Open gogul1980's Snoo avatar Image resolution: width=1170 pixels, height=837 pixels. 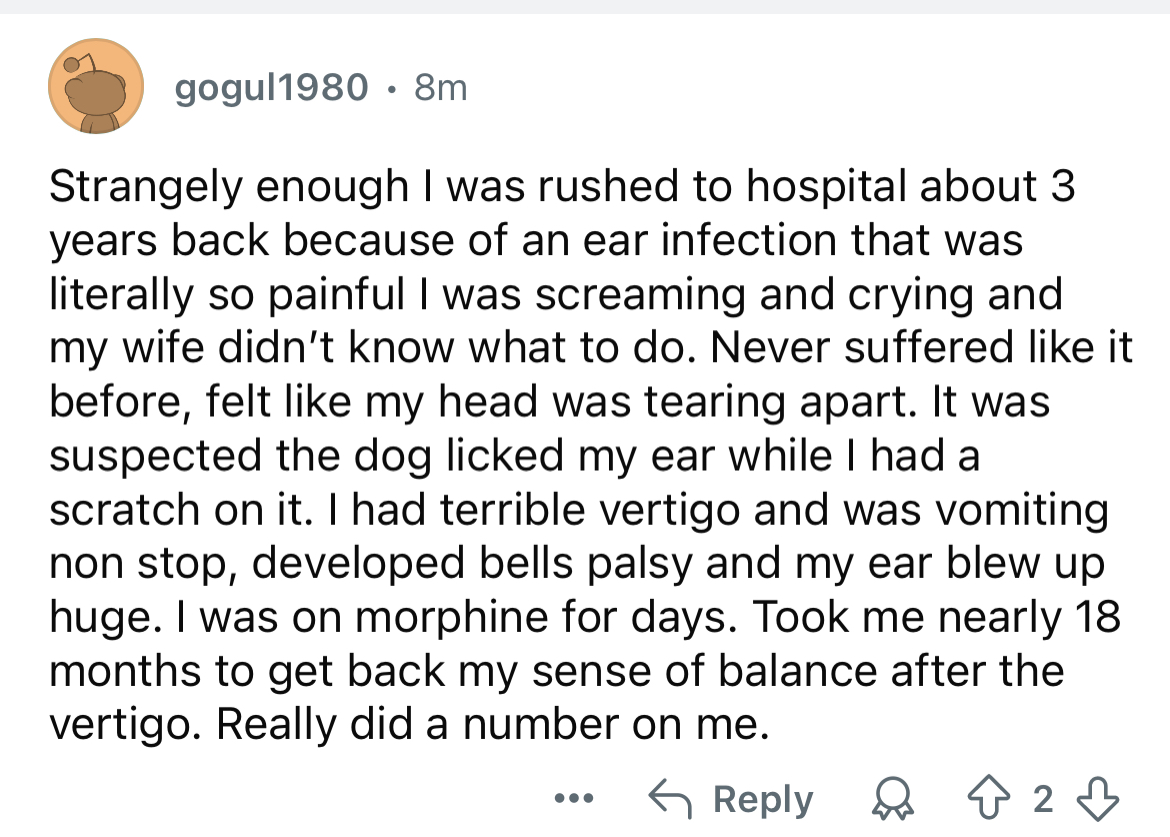click(96, 87)
